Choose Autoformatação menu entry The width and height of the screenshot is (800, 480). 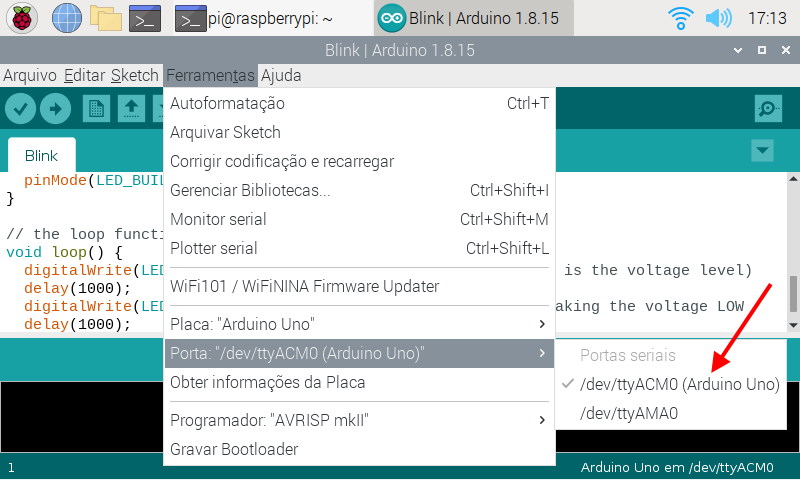[x=359, y=104]
